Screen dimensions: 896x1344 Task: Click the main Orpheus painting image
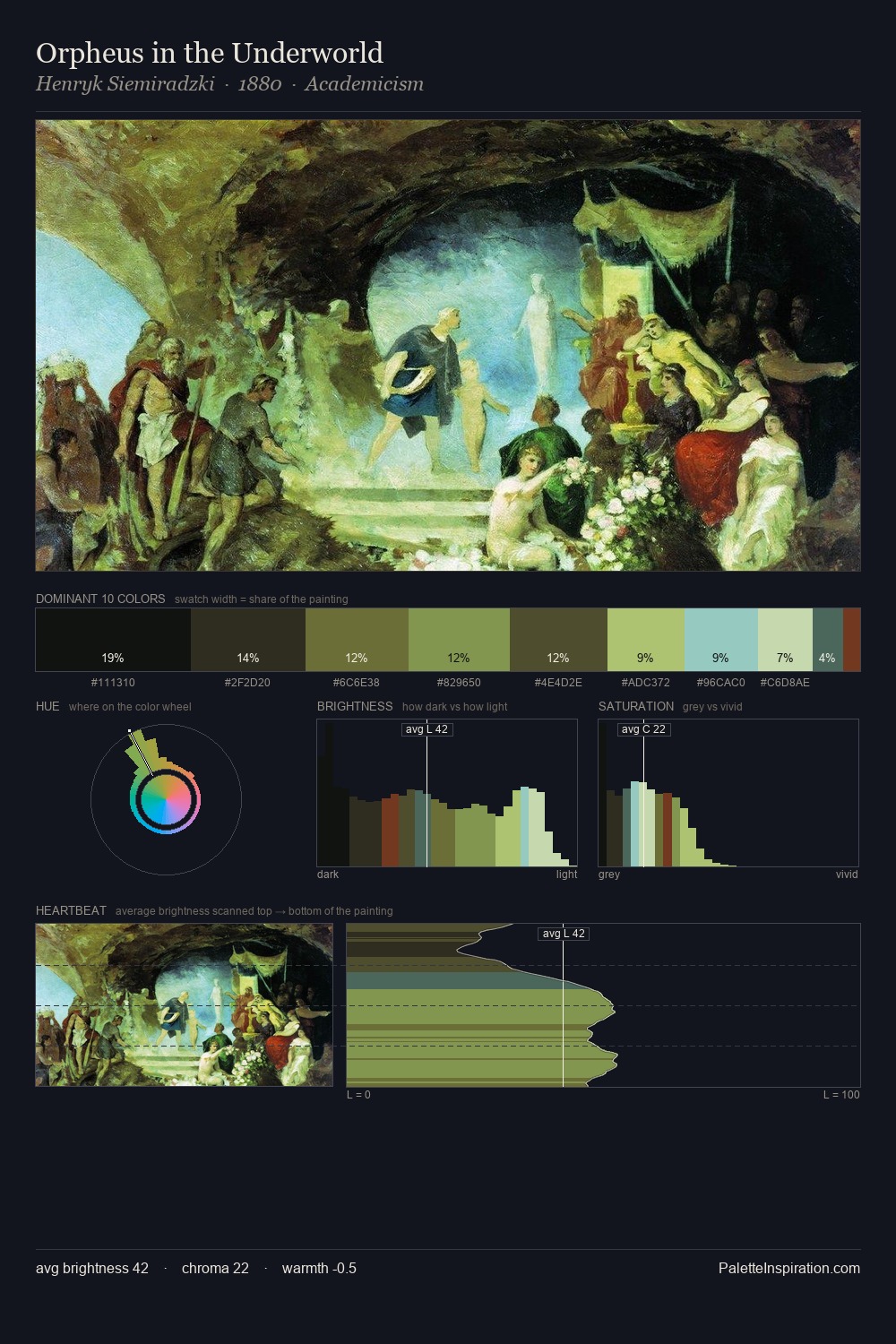(x=448, y=346)
